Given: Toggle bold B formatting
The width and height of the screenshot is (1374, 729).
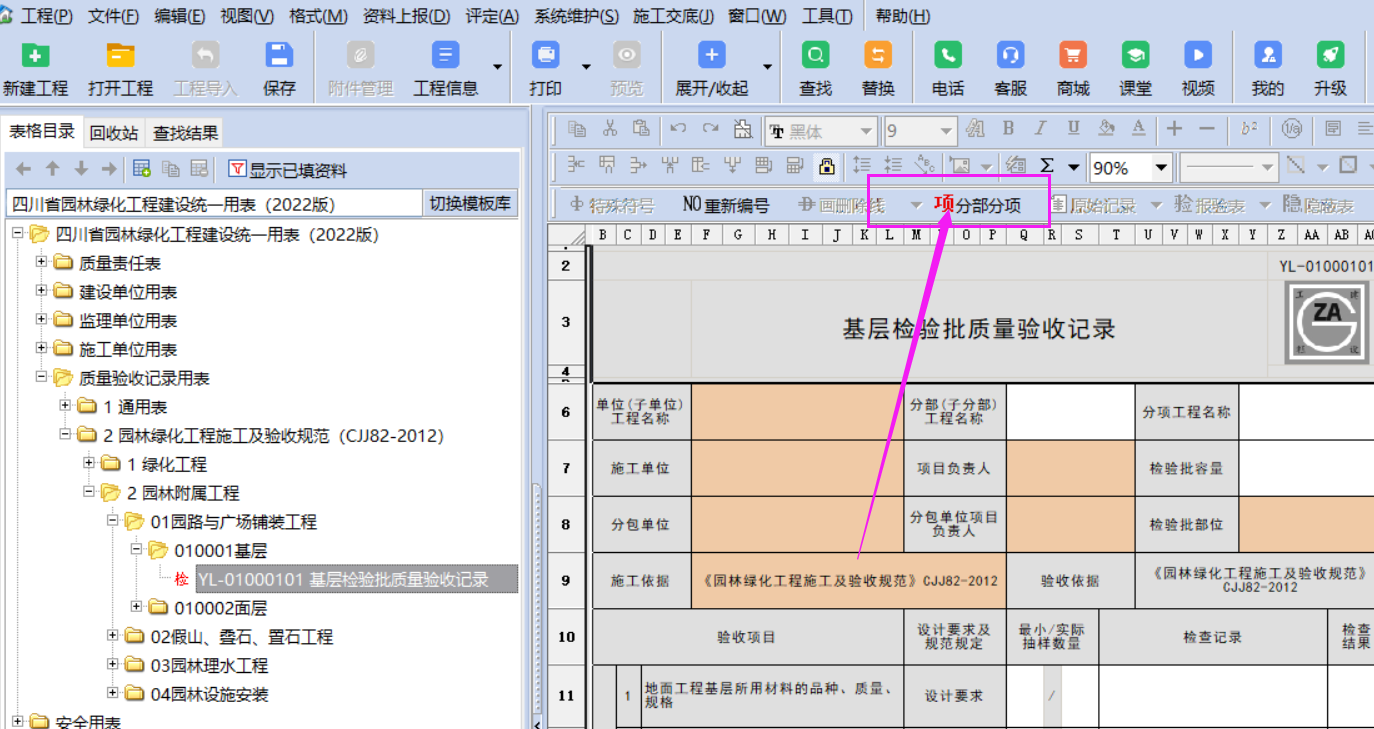Looking at the screenshot, I should [x=1008, y=129].
